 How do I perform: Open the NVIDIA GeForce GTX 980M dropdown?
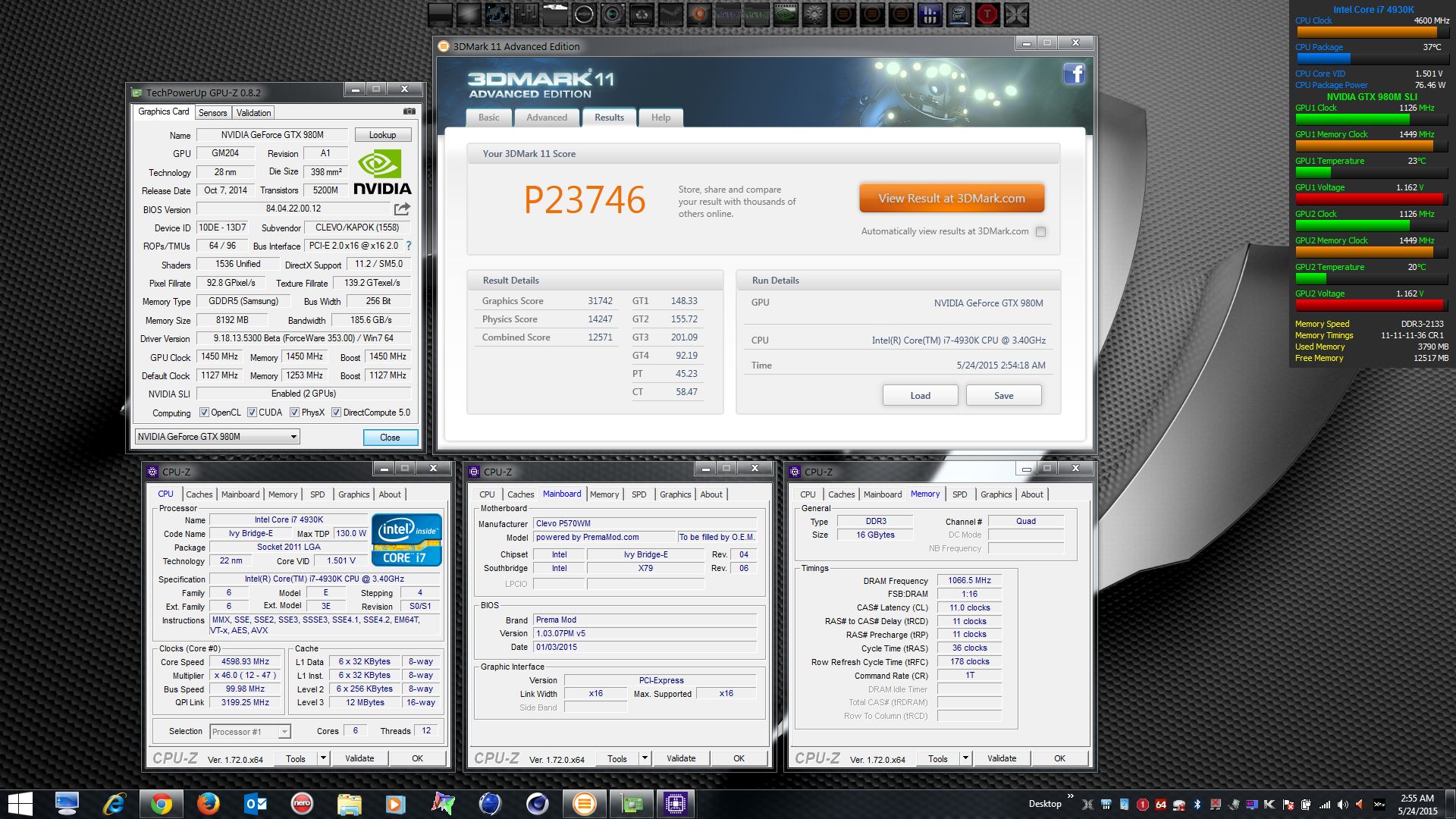tap(293, 437)
